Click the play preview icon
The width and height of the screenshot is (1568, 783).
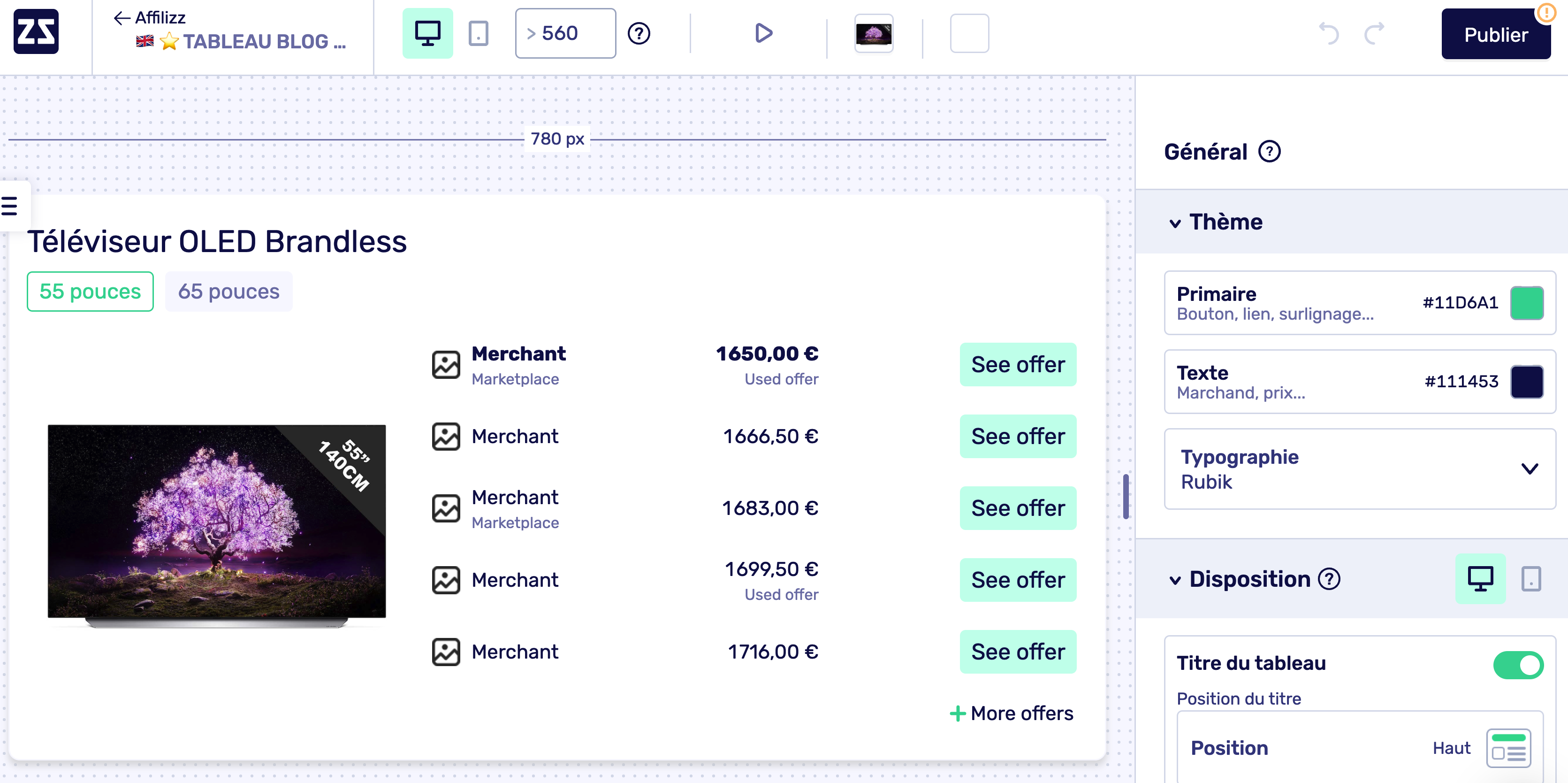(762, 33)
